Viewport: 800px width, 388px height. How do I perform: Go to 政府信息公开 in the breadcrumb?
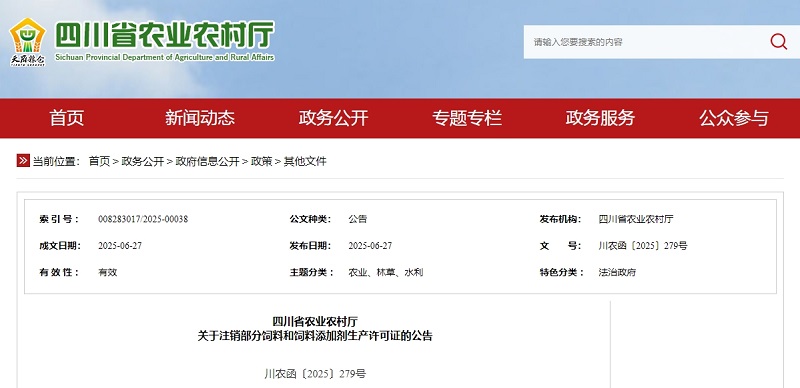click(208, 161)
